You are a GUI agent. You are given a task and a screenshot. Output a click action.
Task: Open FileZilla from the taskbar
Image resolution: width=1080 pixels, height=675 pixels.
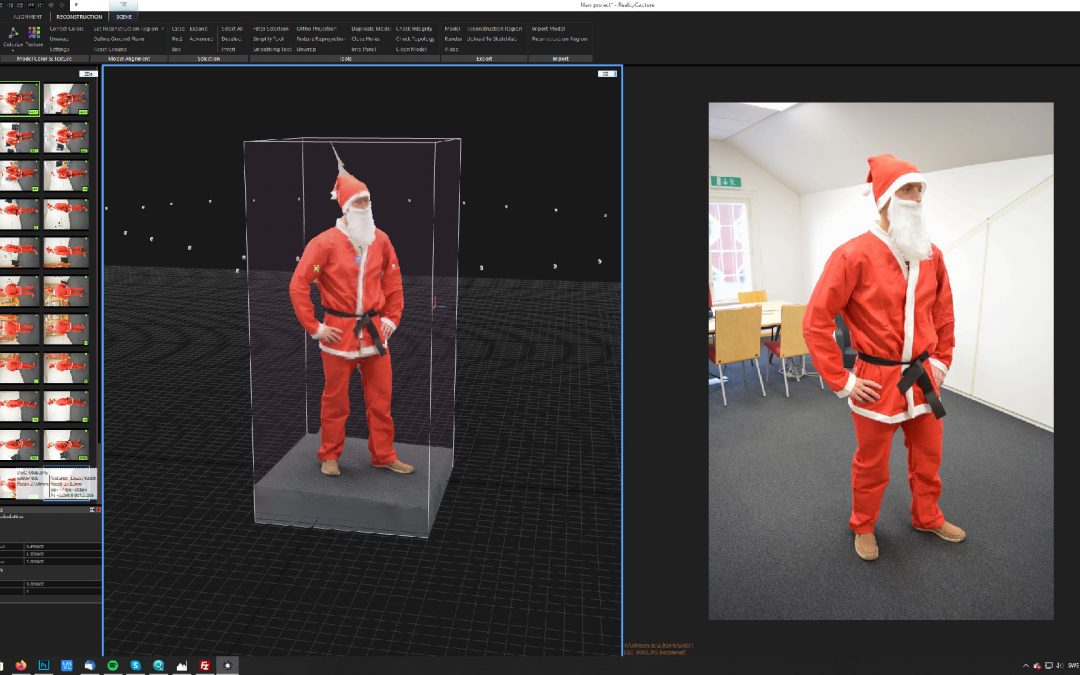(205, 665)
